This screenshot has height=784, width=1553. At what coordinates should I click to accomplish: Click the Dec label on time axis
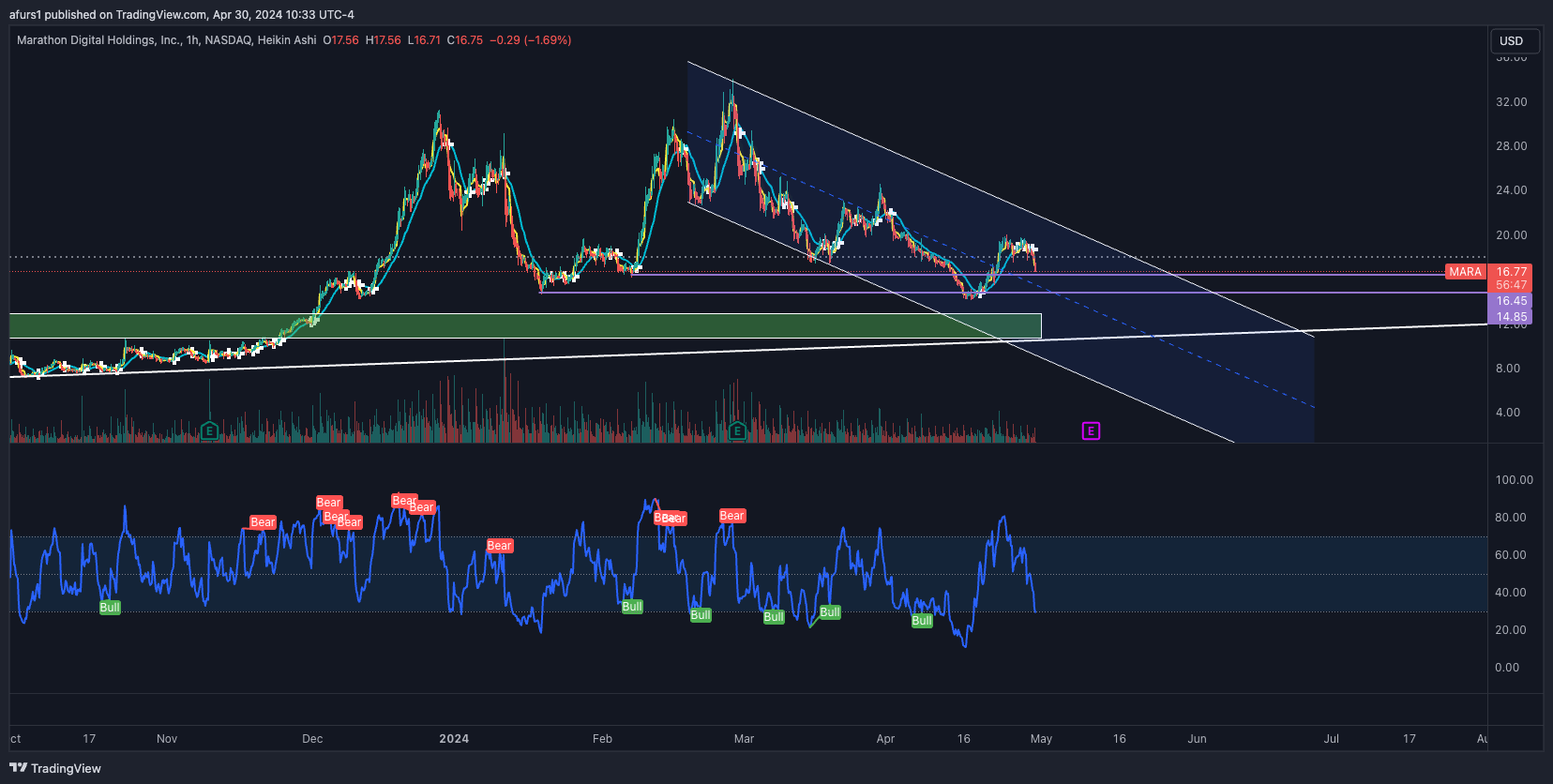click(x=312, y=739)
